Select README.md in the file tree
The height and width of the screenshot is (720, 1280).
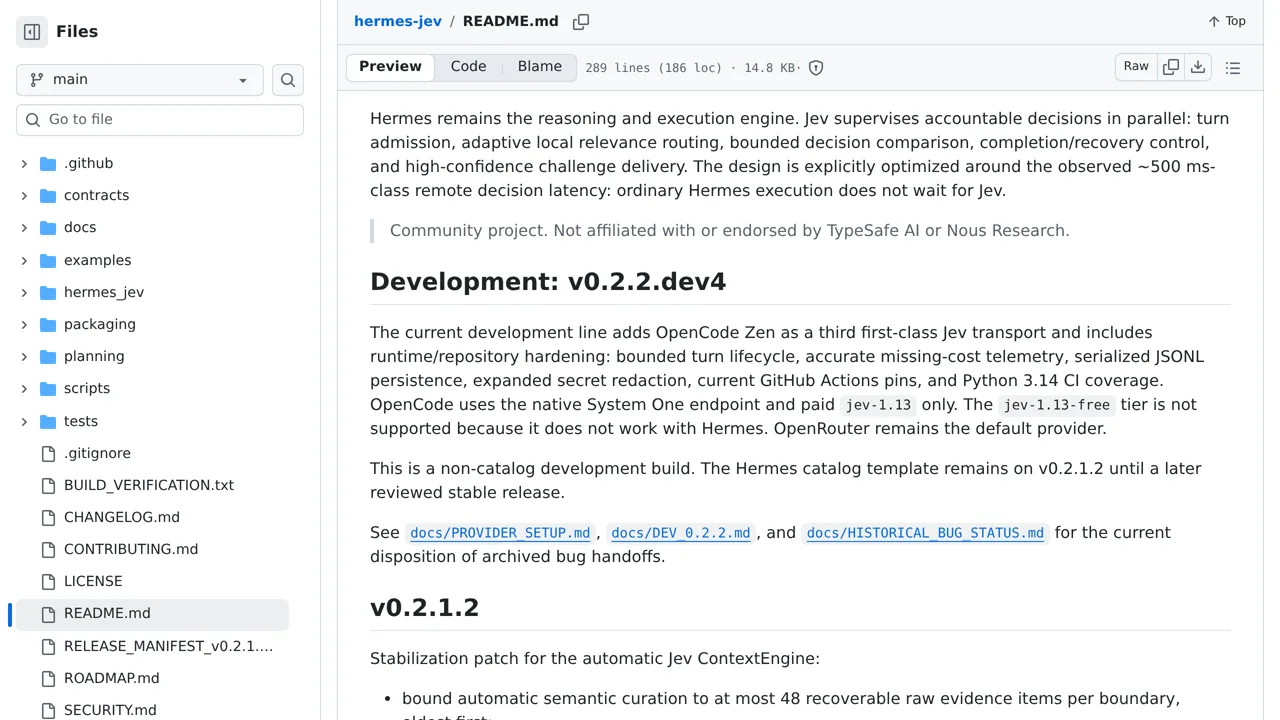[152, 613]
